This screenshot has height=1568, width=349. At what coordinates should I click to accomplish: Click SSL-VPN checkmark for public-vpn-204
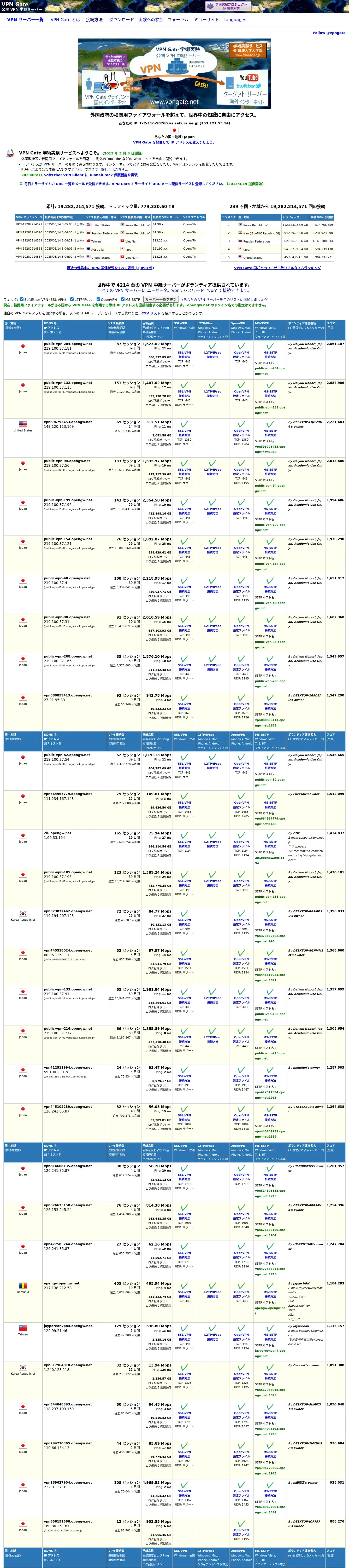point(184,346)
